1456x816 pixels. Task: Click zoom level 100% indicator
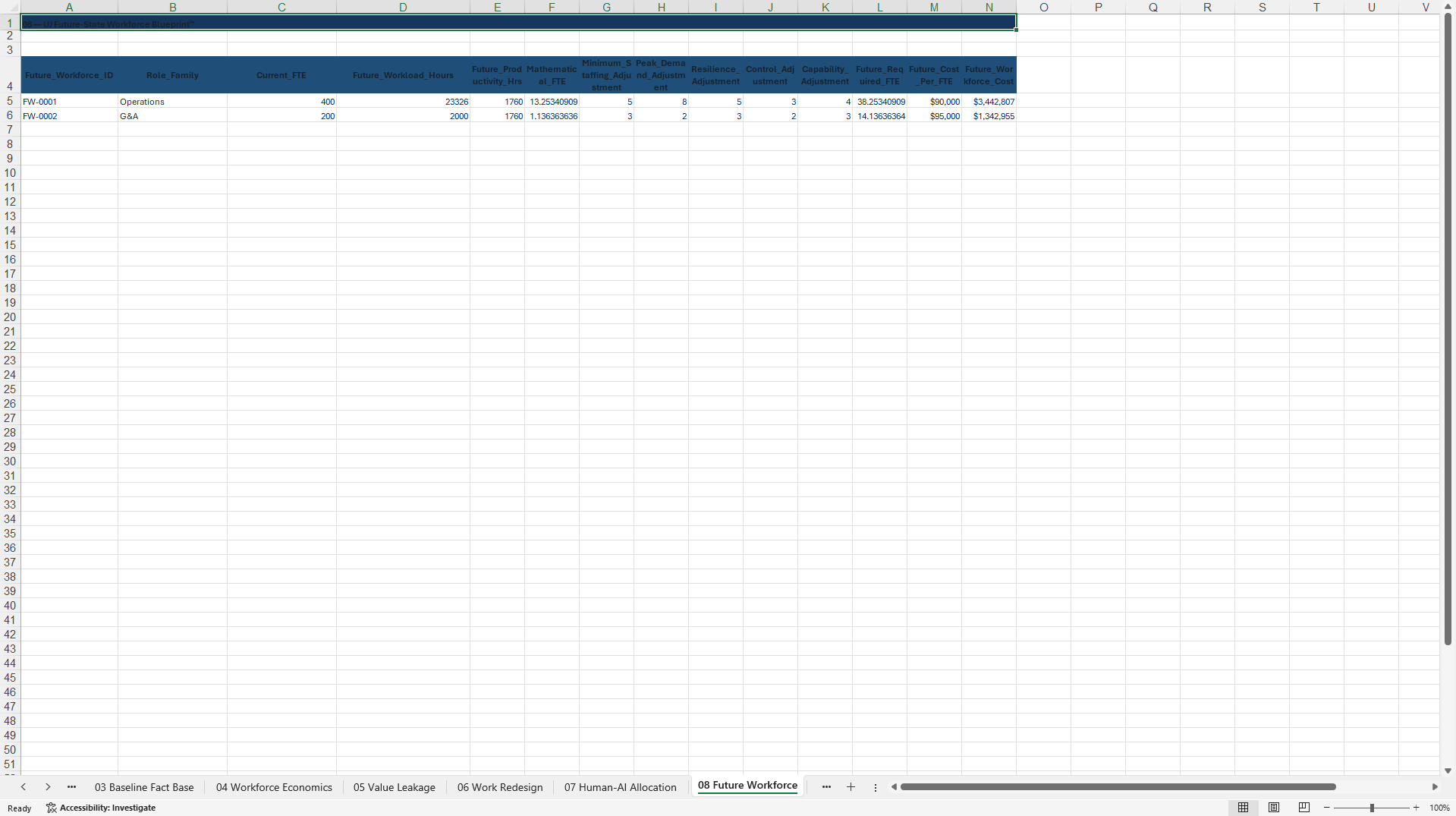point(1439,808)
